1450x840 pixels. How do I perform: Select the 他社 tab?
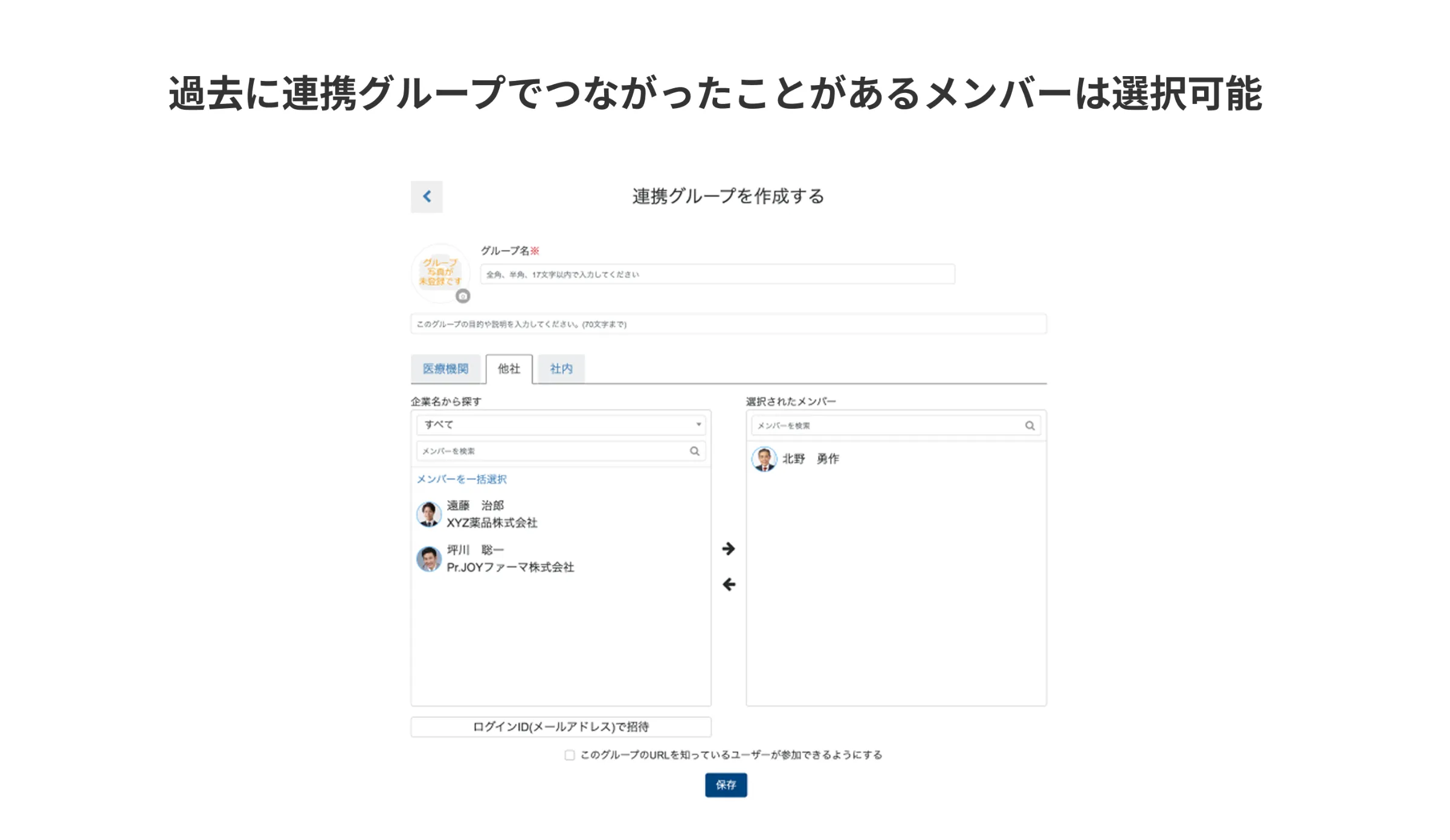[509, 368]
